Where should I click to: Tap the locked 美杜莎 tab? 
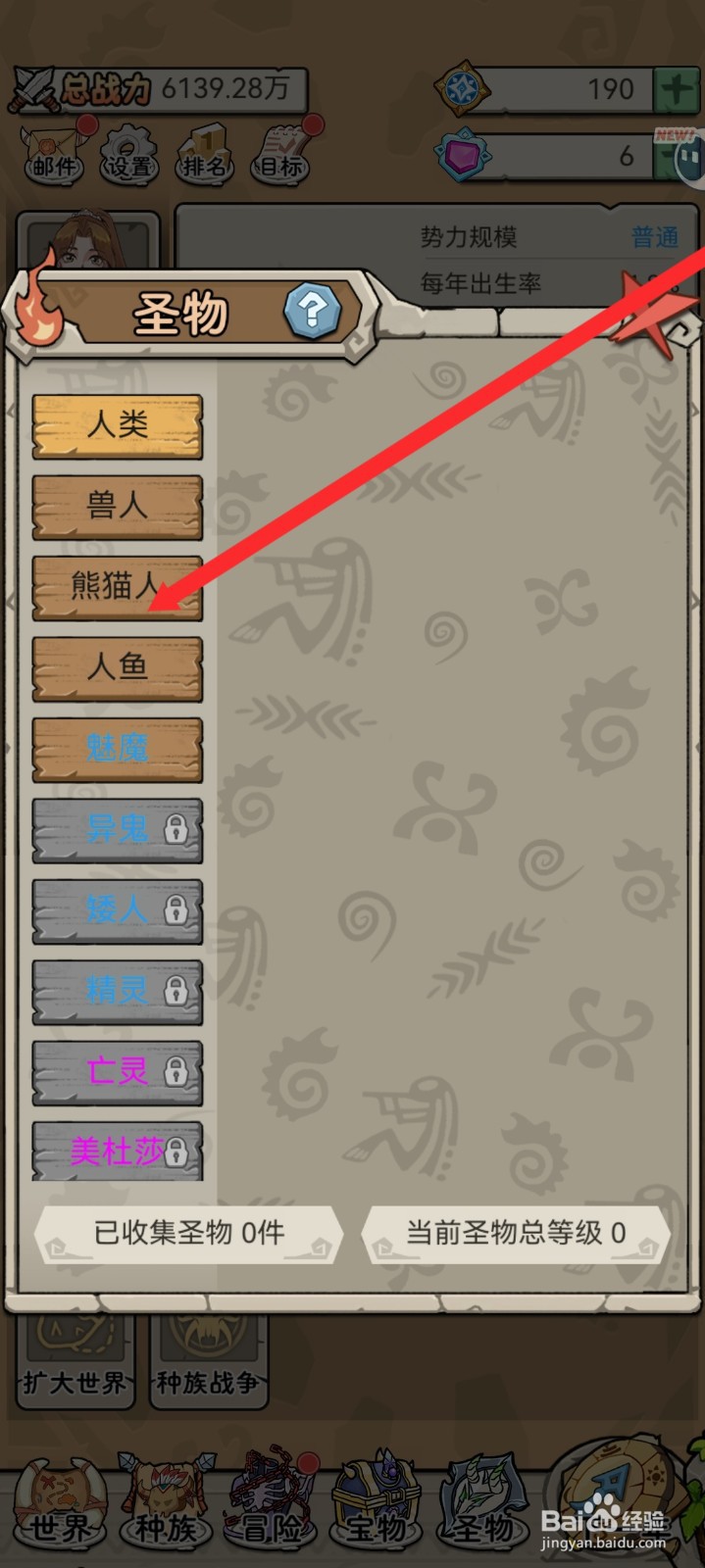[x=118, y=1151]
